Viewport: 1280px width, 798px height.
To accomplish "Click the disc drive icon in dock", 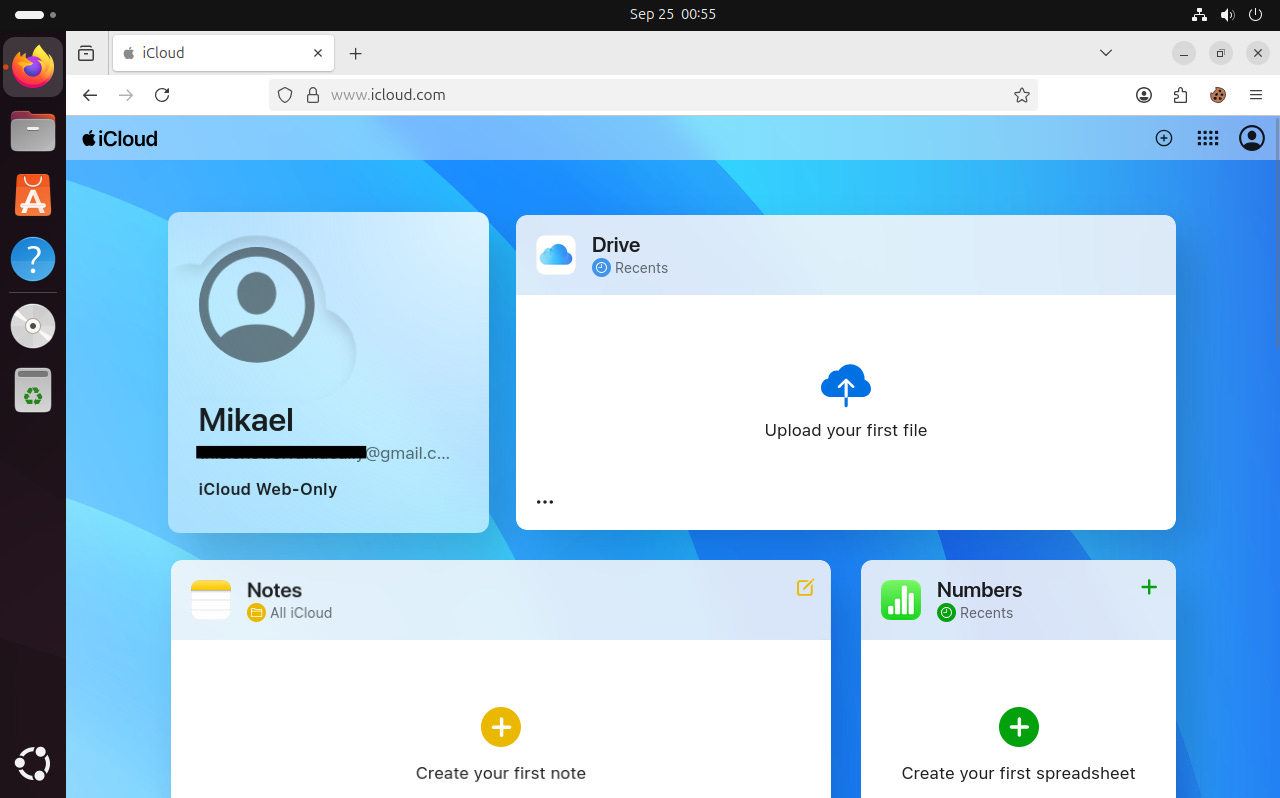I will tap(33, 326).
